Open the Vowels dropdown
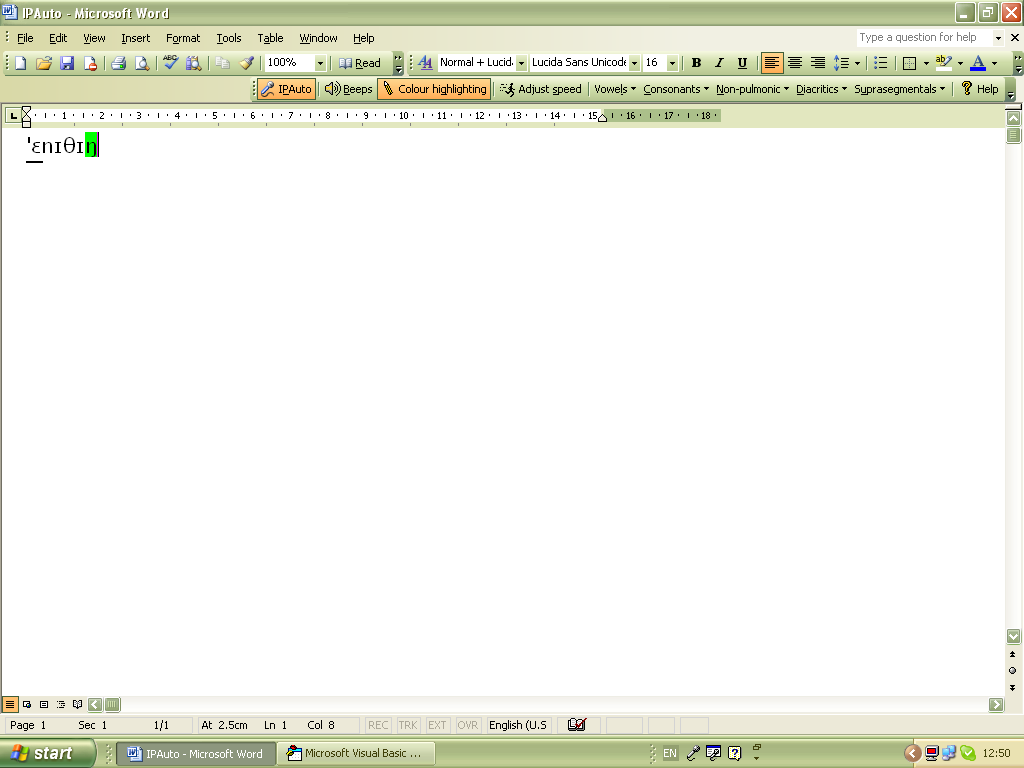Screen dimensions: 1024x768 (614, 89)
